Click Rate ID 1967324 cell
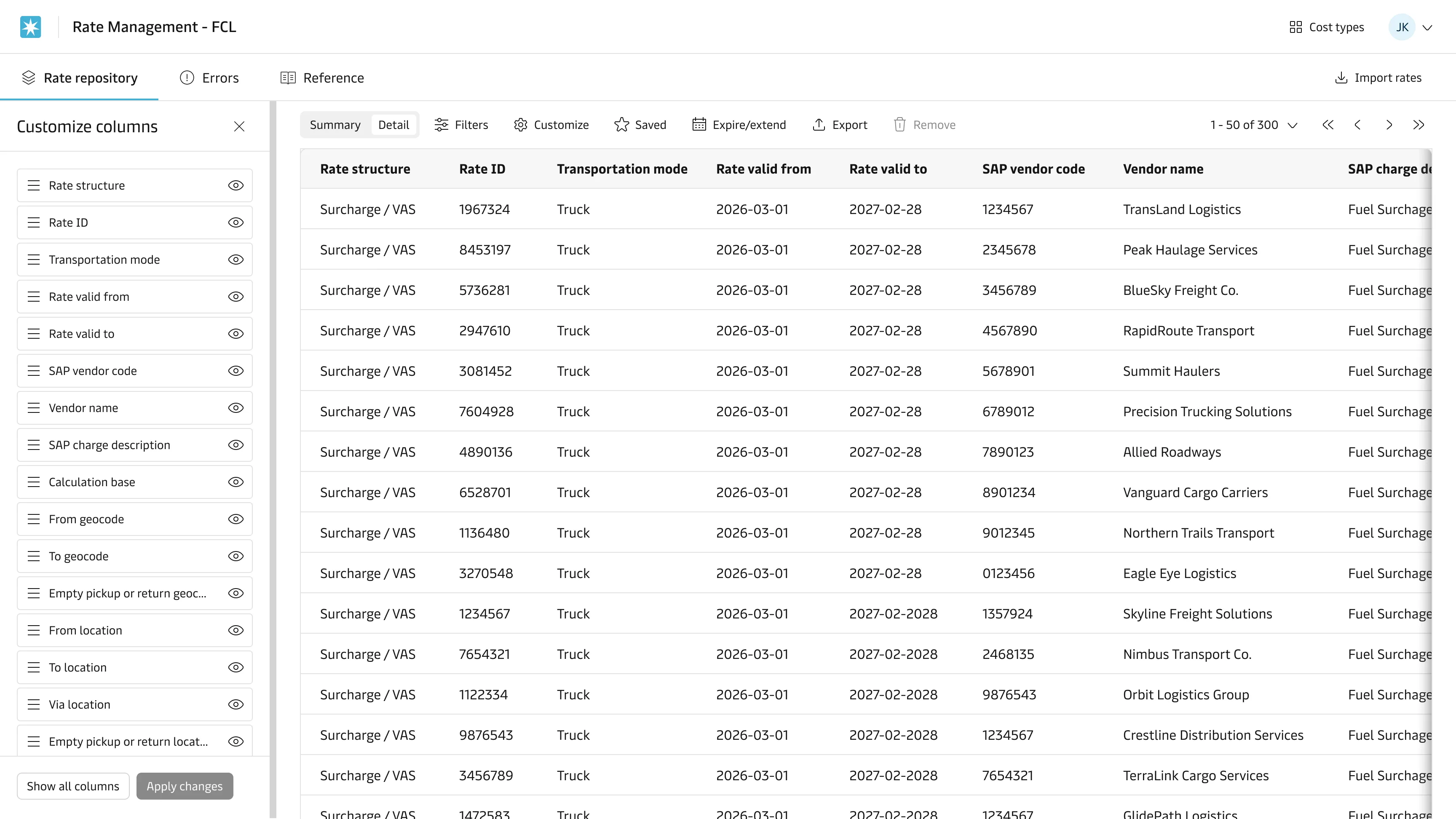 [484, 210]
